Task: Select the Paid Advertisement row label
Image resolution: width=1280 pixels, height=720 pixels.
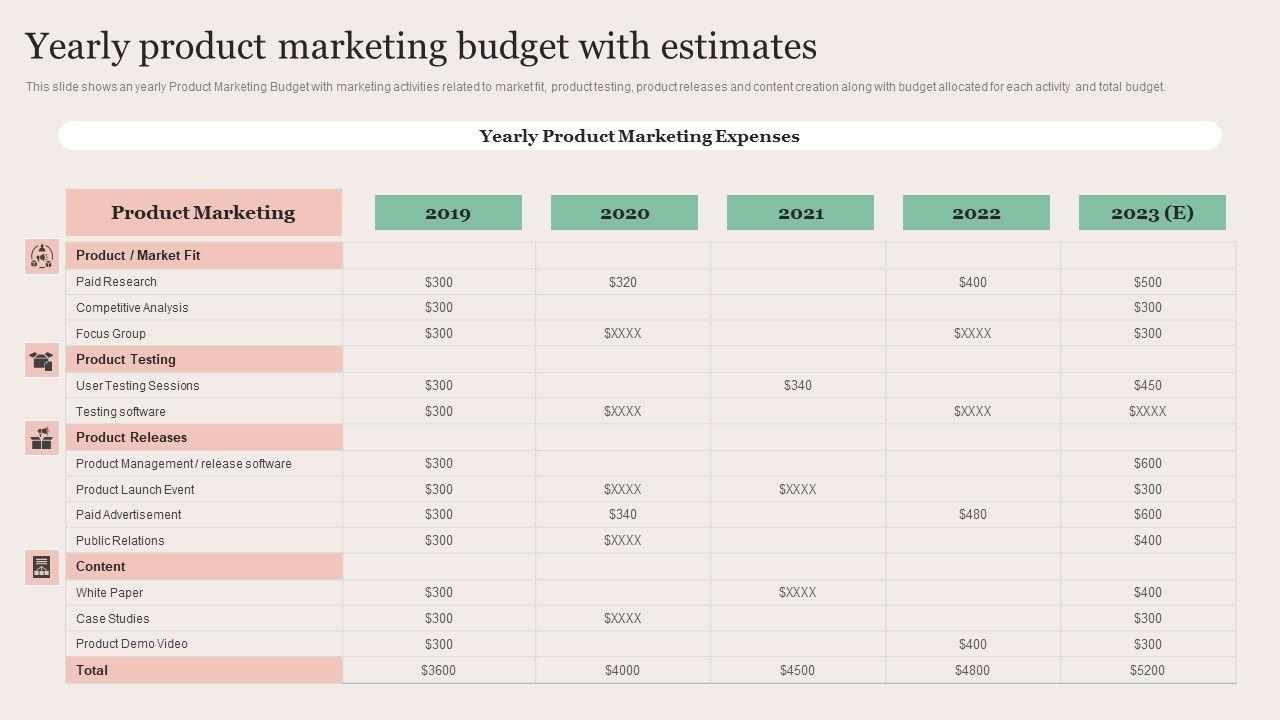Action: tap(129, 515)
